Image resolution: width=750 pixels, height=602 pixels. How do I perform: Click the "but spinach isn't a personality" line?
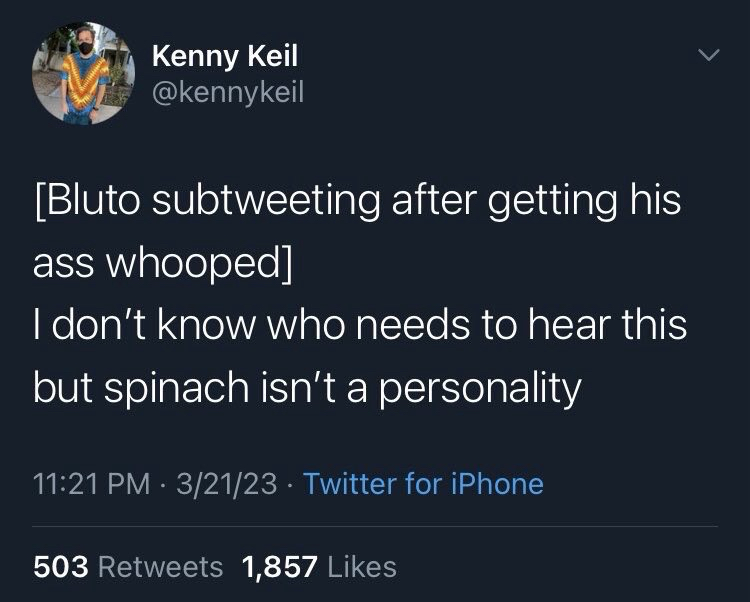point(307,388)
